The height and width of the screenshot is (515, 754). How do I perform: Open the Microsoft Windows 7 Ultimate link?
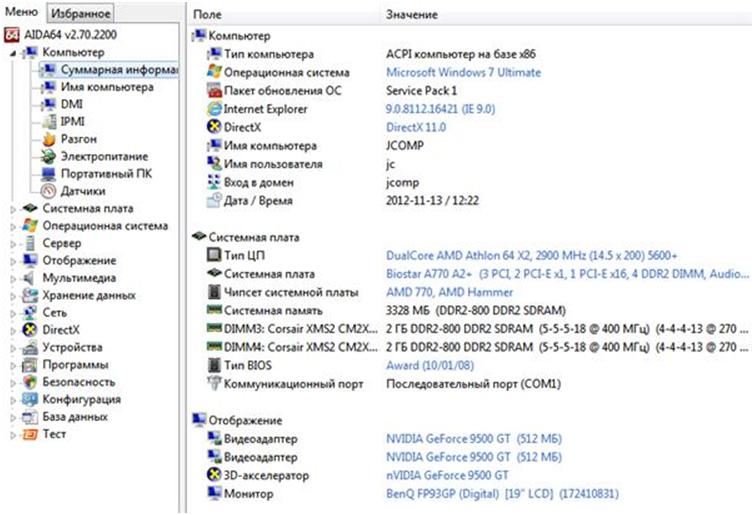[x=463, y=73]
